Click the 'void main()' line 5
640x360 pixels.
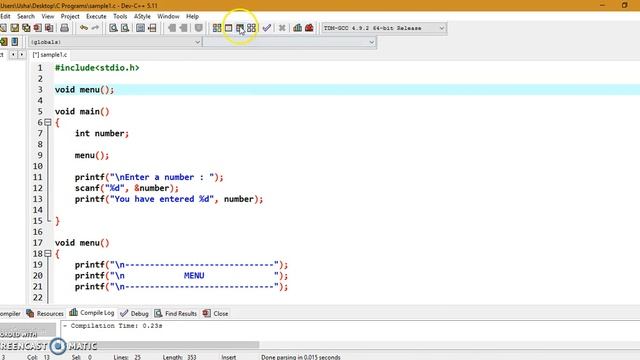[x=82, y=111]
